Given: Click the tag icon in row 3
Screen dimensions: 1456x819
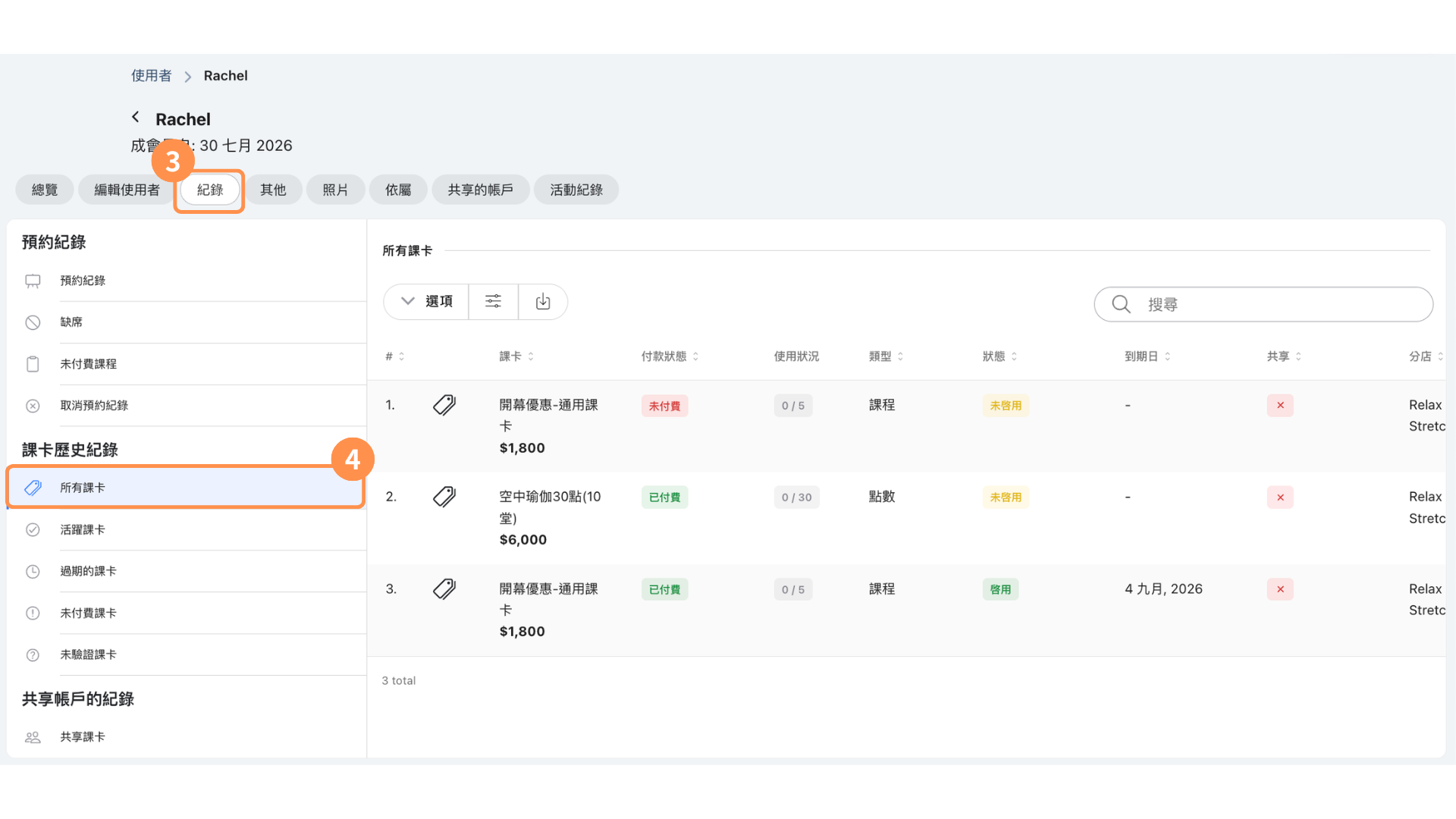Looking at the screenshot, I should coord(444,589).
